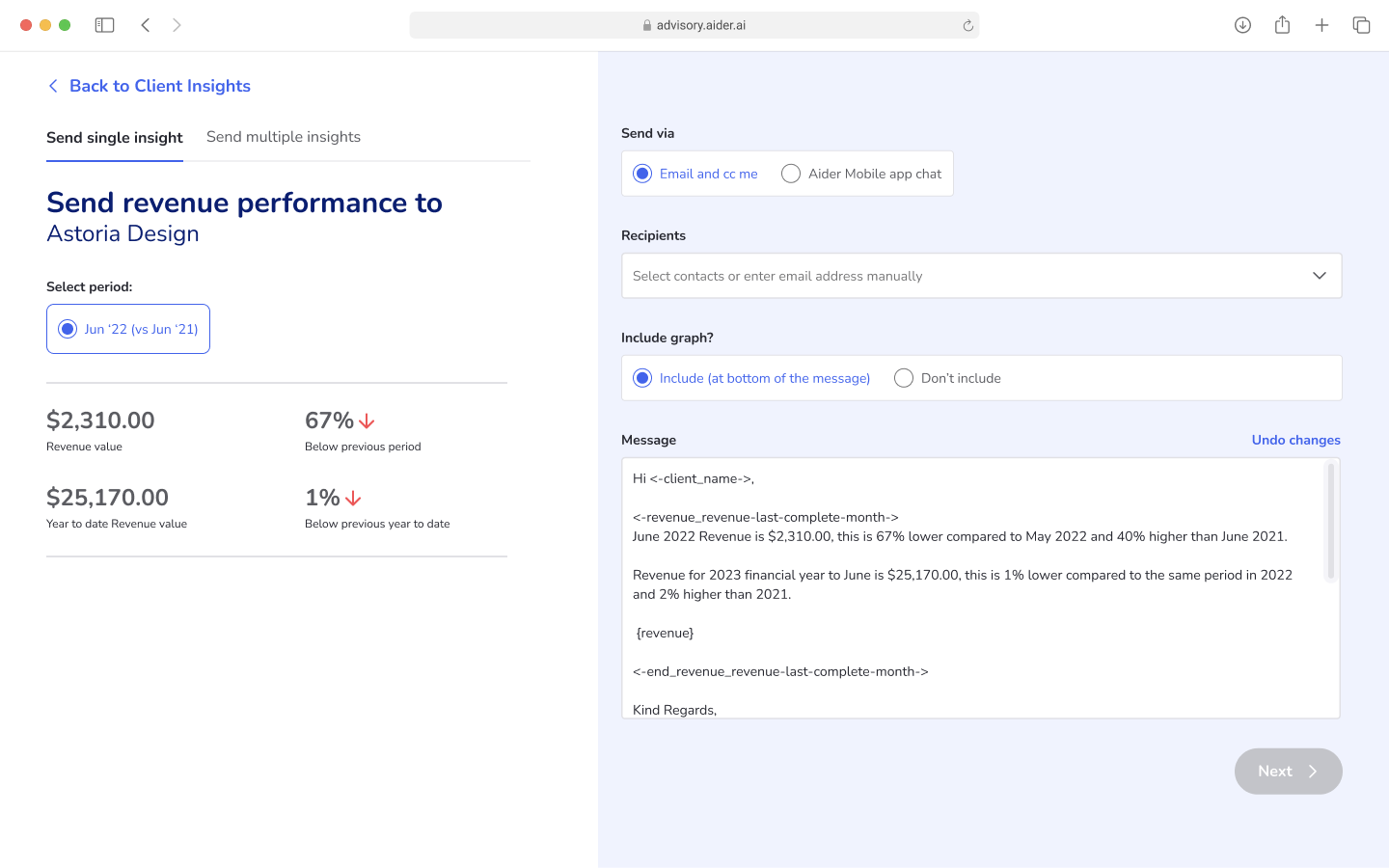The image size is (1389, 868).
Task: Click the message box scrollbar
Action: [1330, 522]
